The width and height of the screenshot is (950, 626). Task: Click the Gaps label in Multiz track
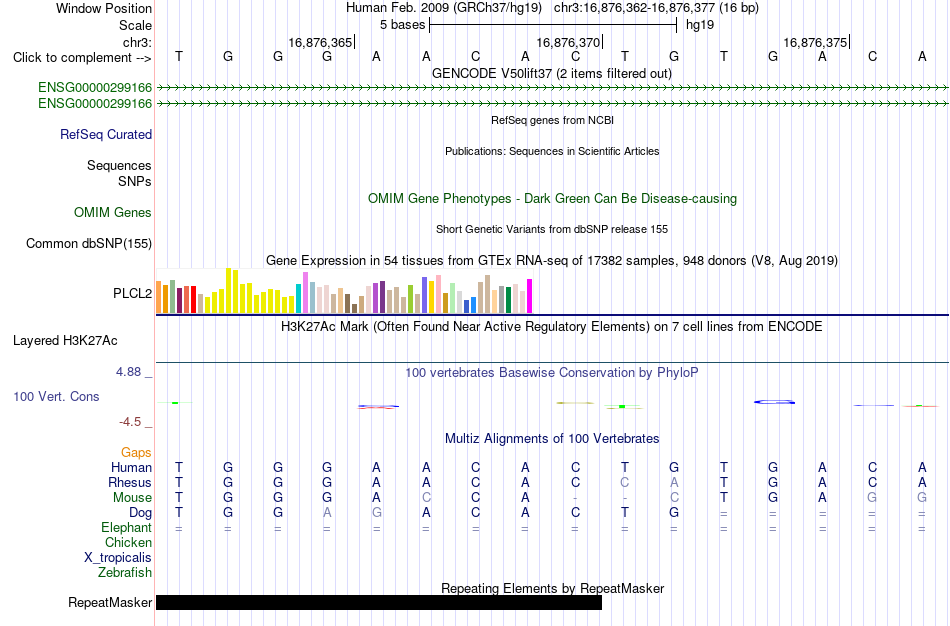click(136, 453)
